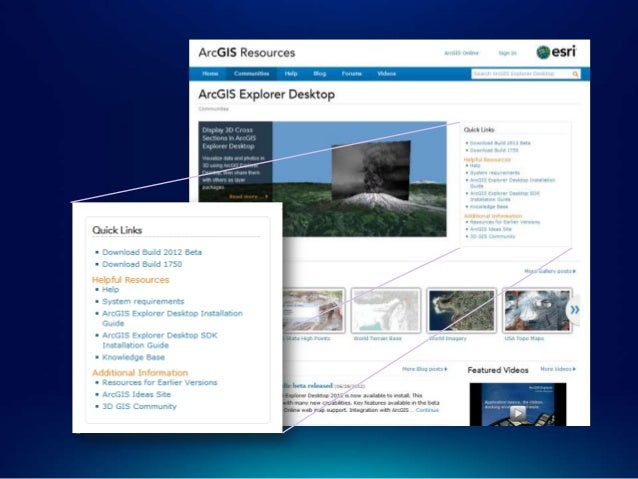Image resolution: width=638 pixels, height=479 pixels.
Task: Open the Videos menu tab
Action: pyautogui.click(x=387, y=74)
